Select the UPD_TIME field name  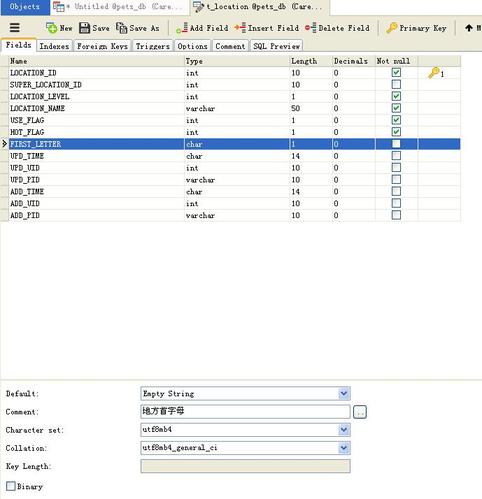click(x=27, y=156)
